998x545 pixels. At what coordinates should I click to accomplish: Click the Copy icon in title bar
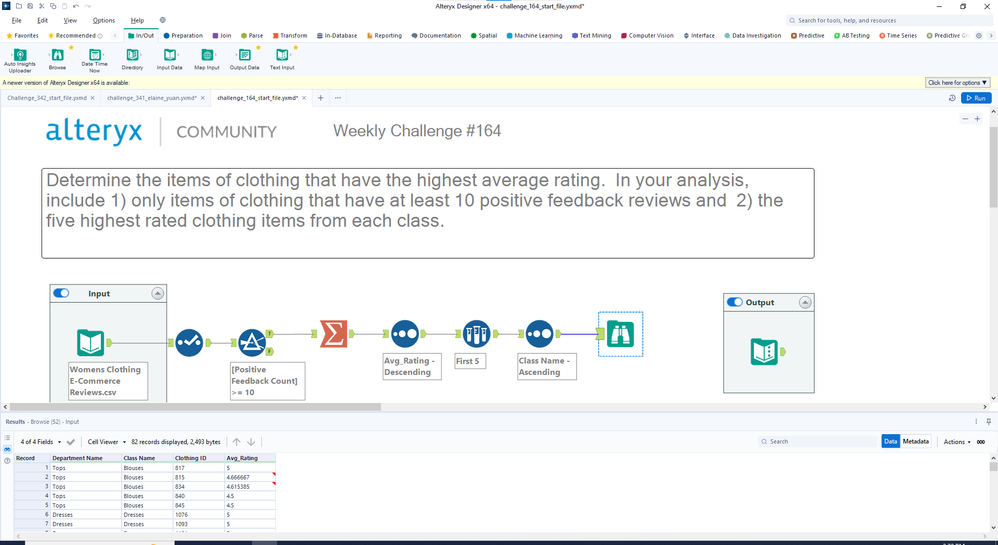53,6
